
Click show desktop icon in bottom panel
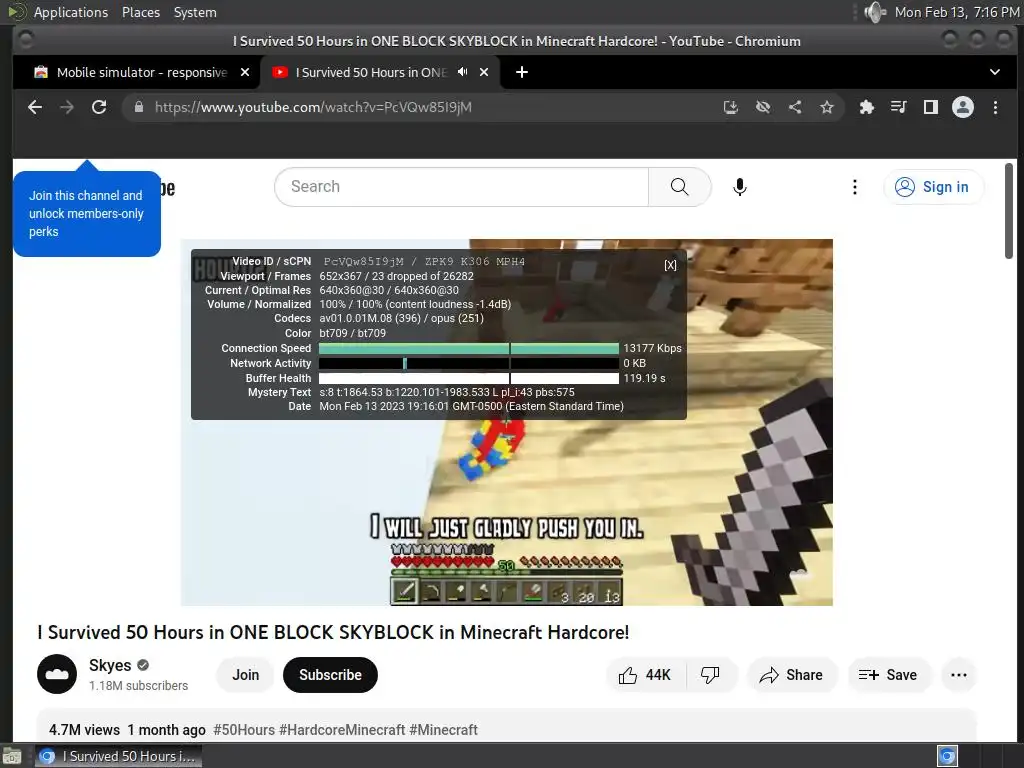[x=12, y=757]
